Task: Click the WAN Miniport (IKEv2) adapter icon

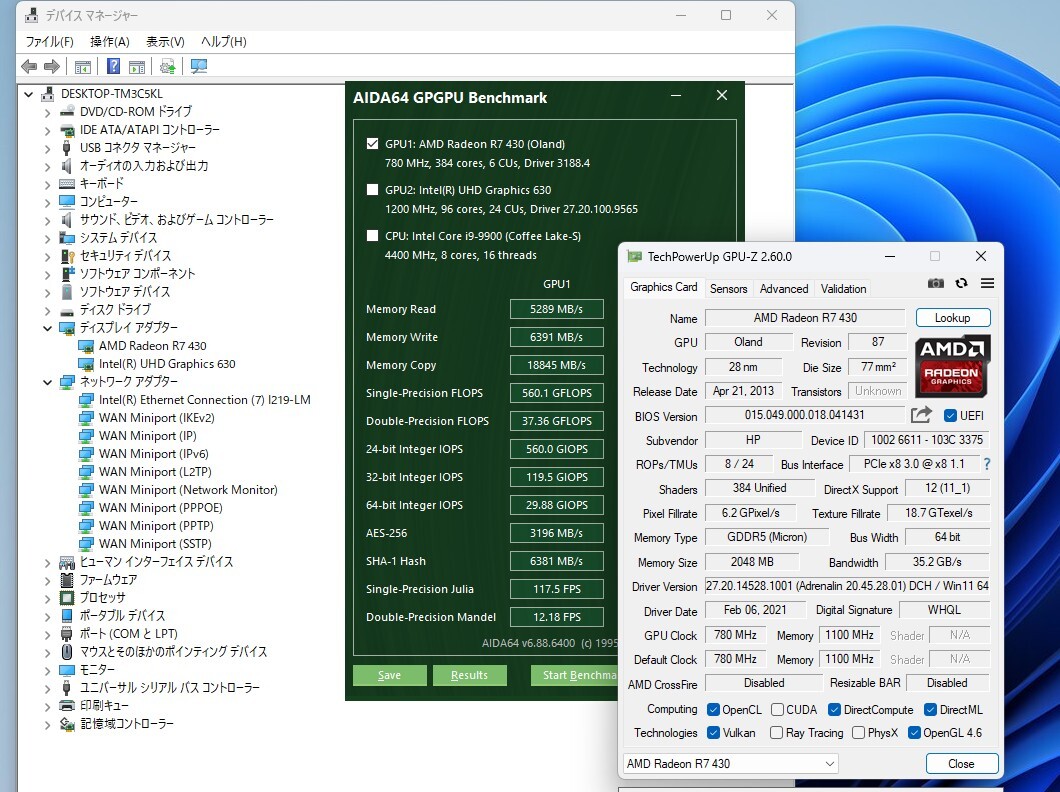Action: [86, 418]
